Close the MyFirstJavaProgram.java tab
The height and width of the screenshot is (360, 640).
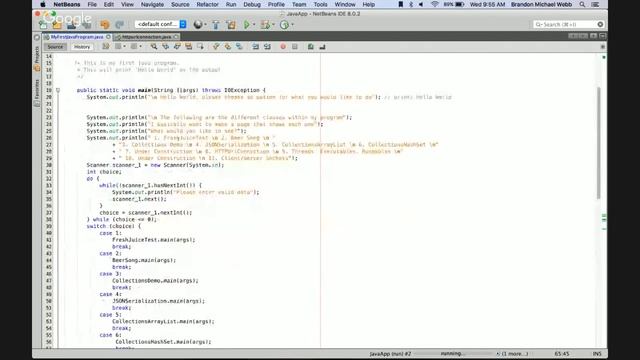click(x=108, y=37)
